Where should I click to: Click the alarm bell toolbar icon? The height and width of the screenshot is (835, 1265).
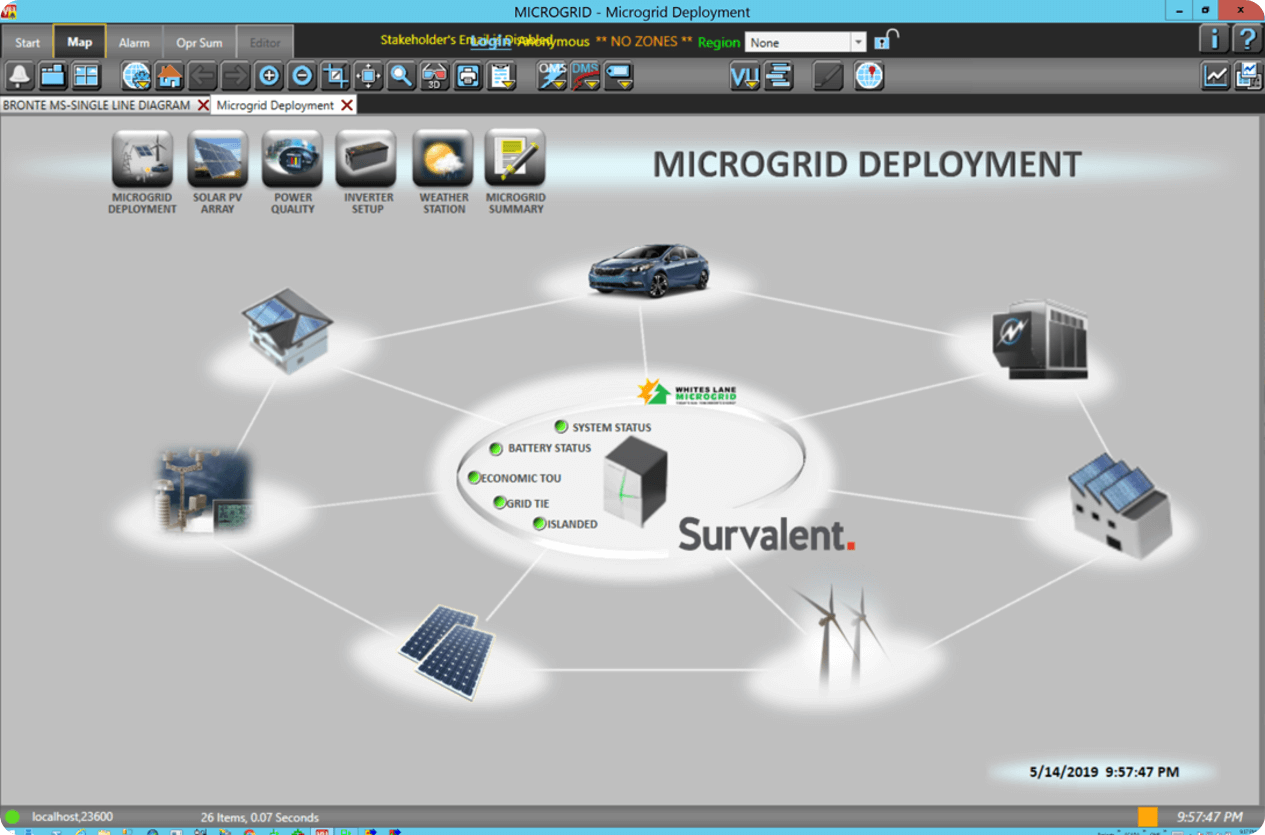20,76
